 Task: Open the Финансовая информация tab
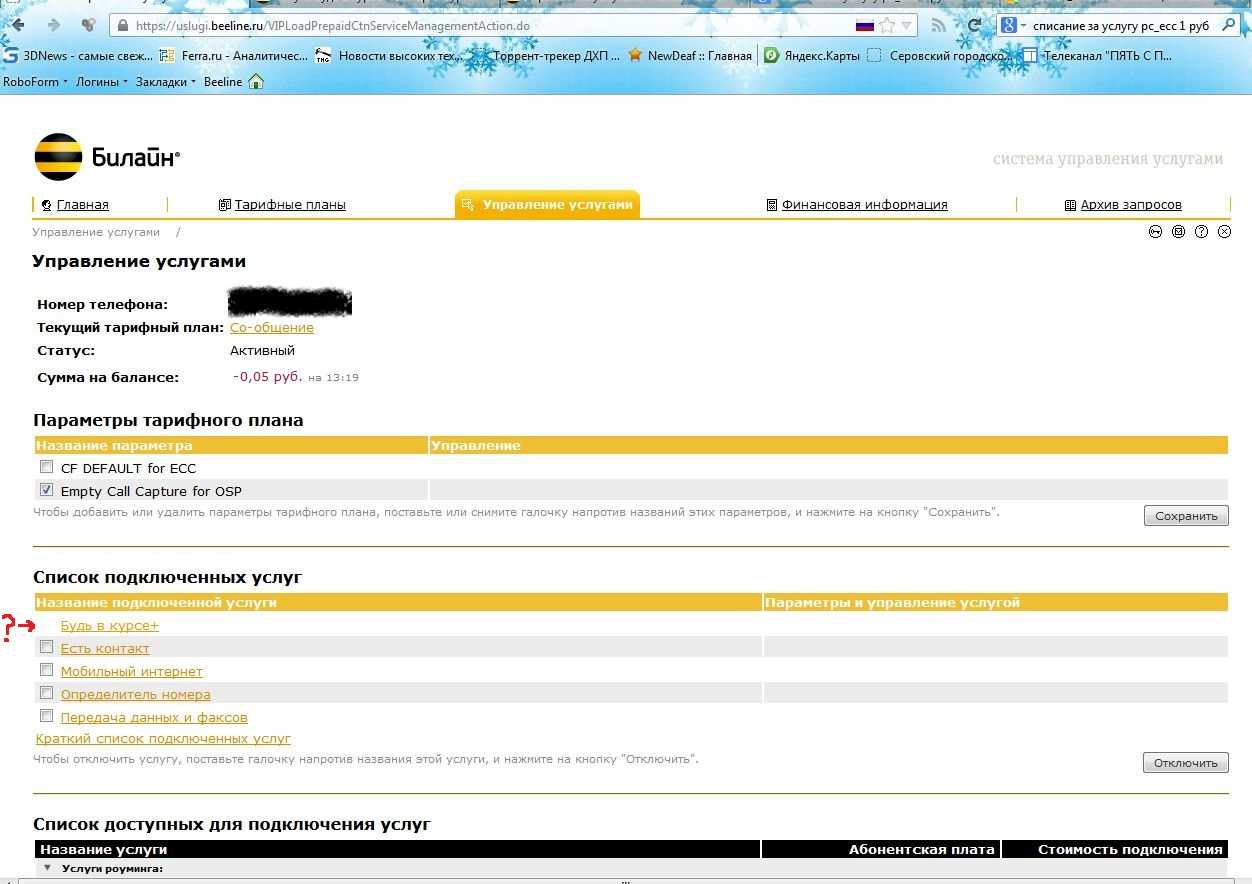864,205
